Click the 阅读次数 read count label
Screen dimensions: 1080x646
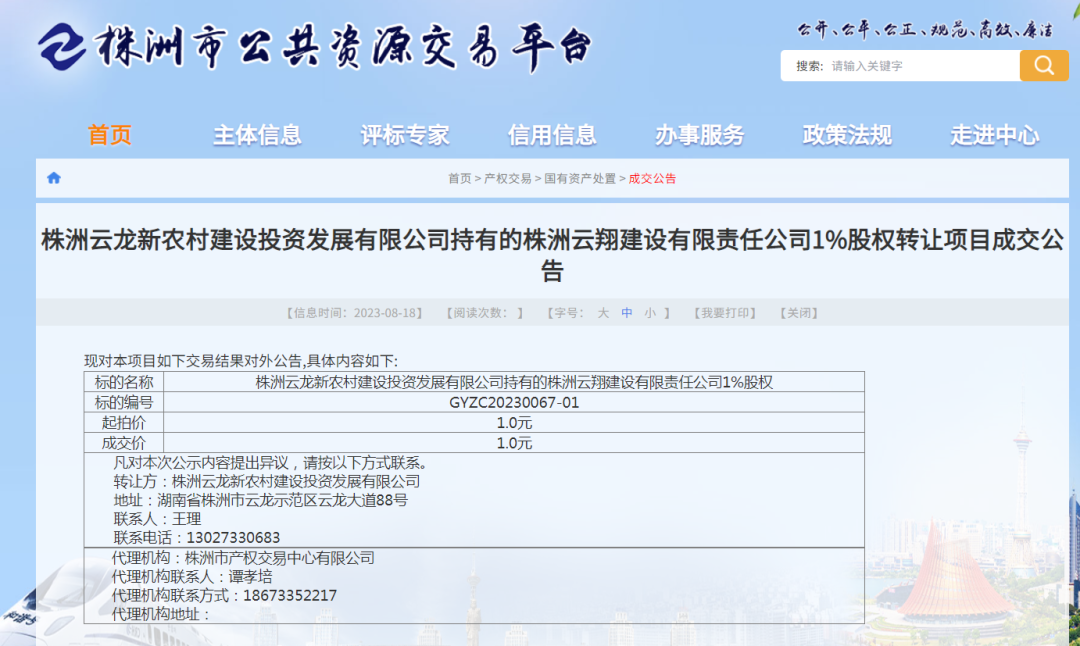[485, 313]
